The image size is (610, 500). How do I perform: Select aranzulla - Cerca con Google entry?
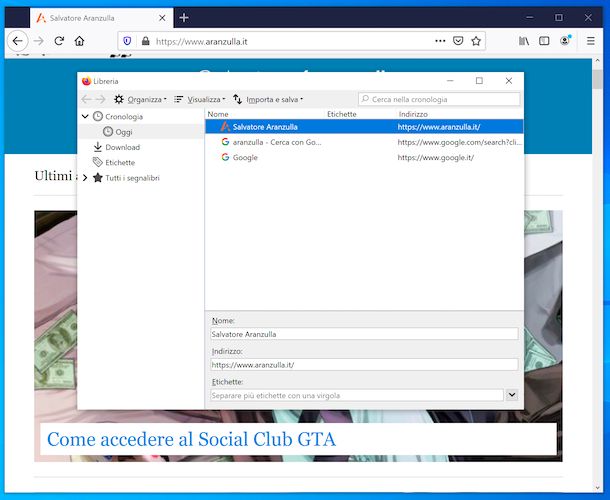364,142
